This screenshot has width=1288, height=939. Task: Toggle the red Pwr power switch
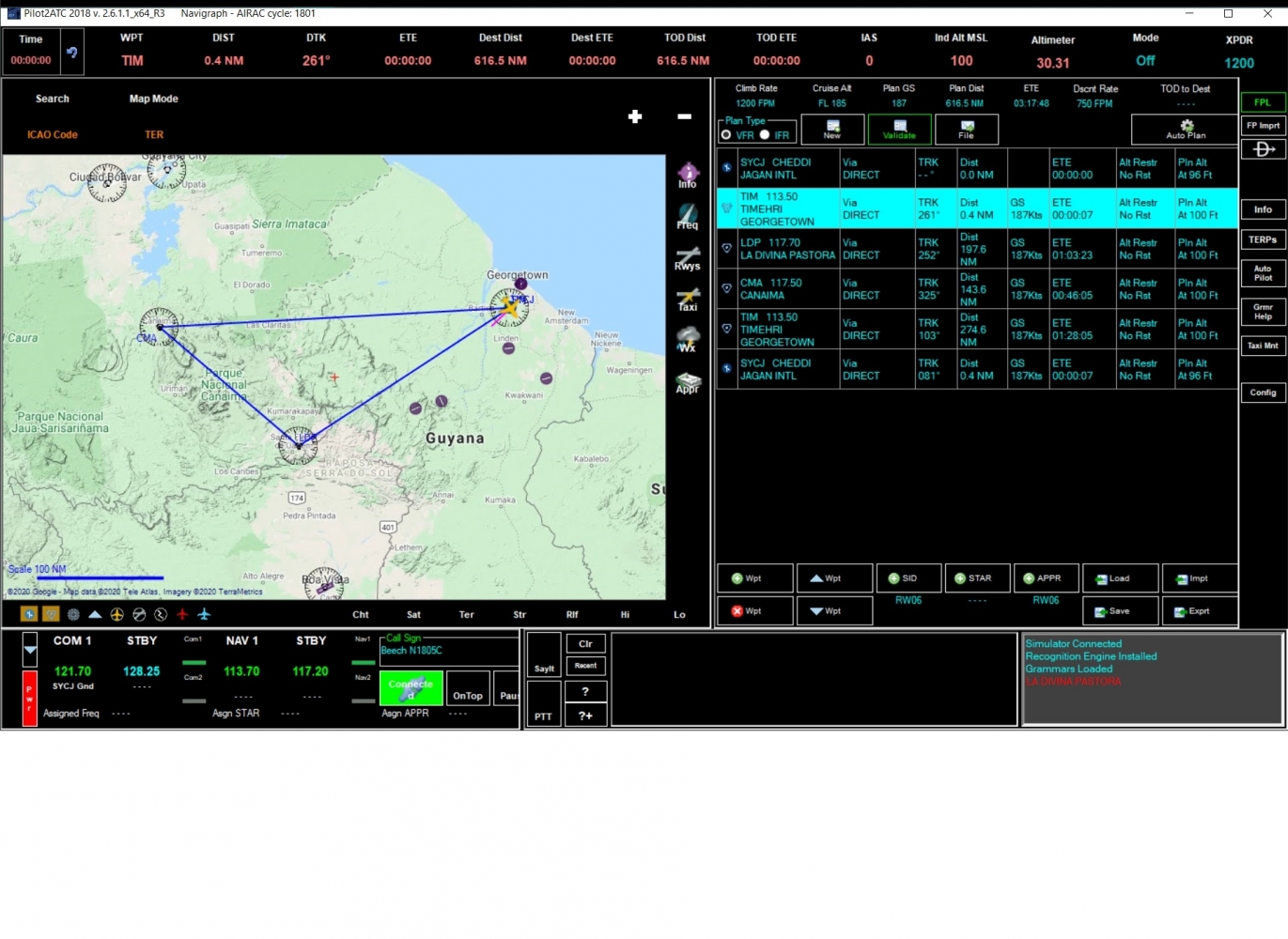[29, 698]
